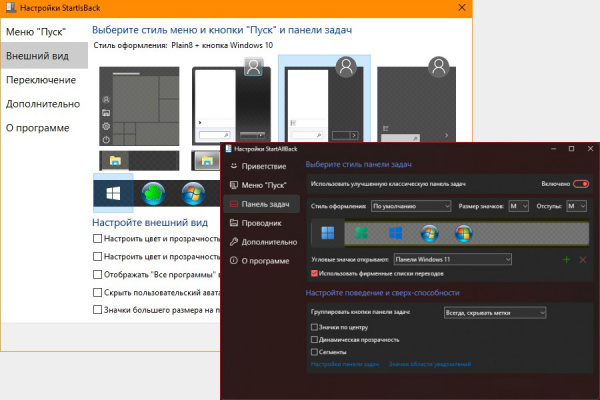This screenshot has height=400, width=600.
Task: Uncheck Использовать фирменные списки переходов
Action: pyautogui.click(x=314, y=273)
